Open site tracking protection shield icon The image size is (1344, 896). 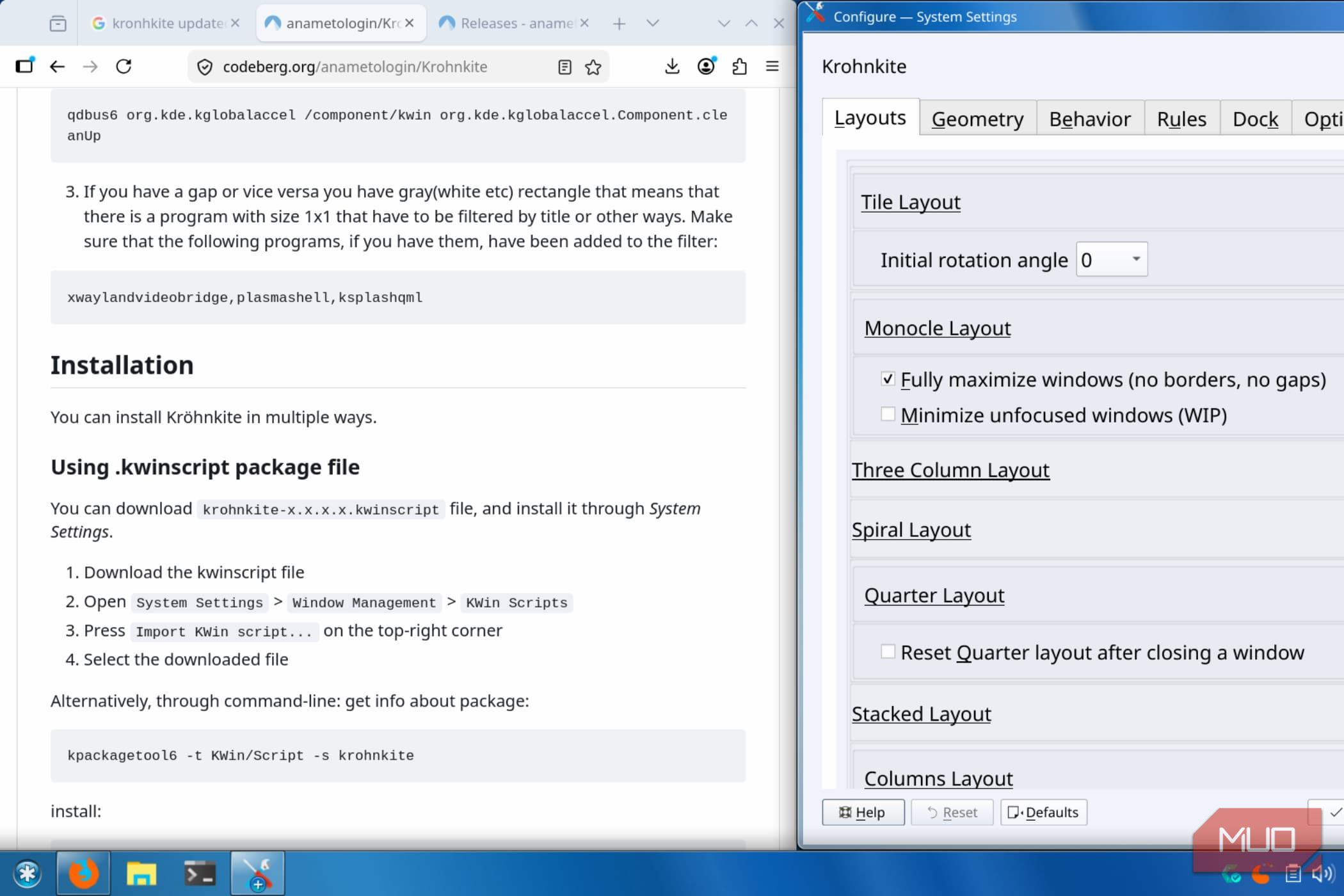pos(205,67)
